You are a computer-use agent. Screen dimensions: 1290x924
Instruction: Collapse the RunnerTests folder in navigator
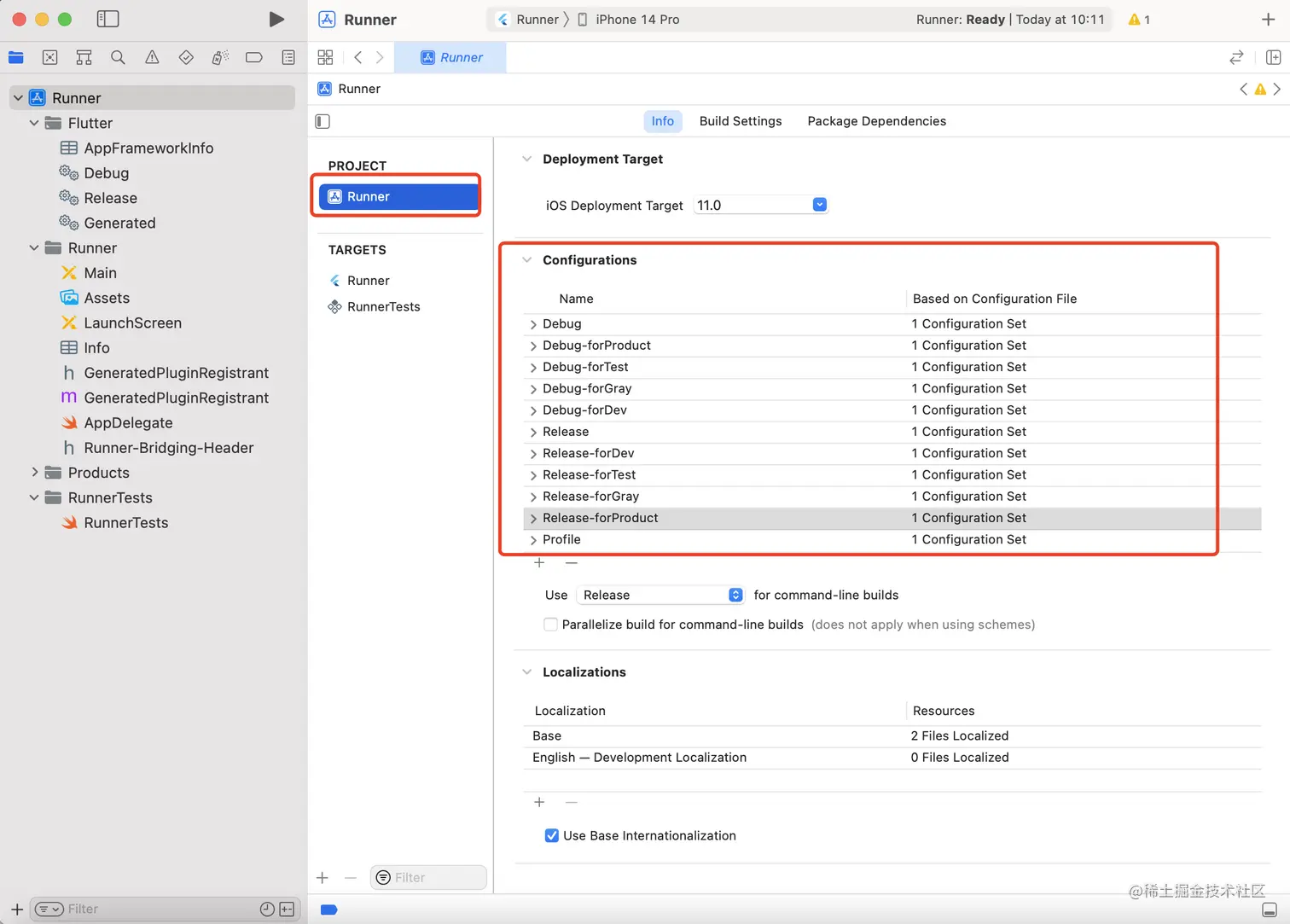pyautogui.click(x=34, y=497)
